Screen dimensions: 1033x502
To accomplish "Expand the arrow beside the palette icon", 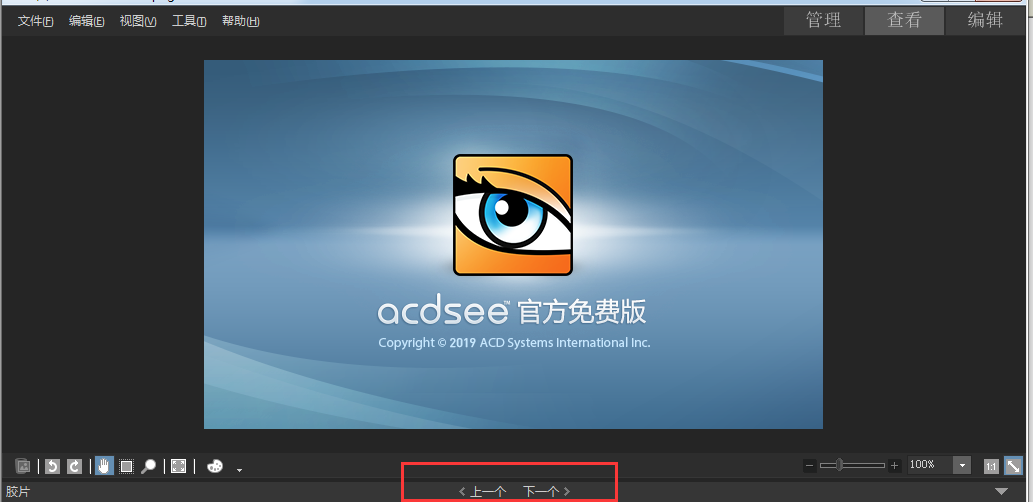I will 239,470.
